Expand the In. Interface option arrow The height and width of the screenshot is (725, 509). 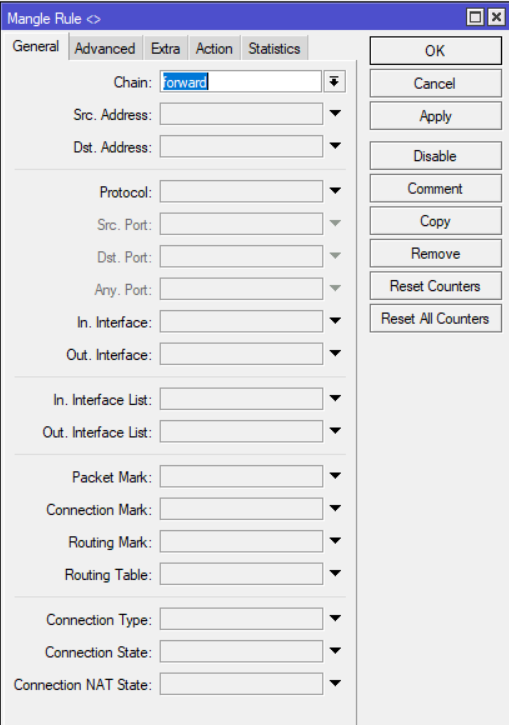point(335,320)
